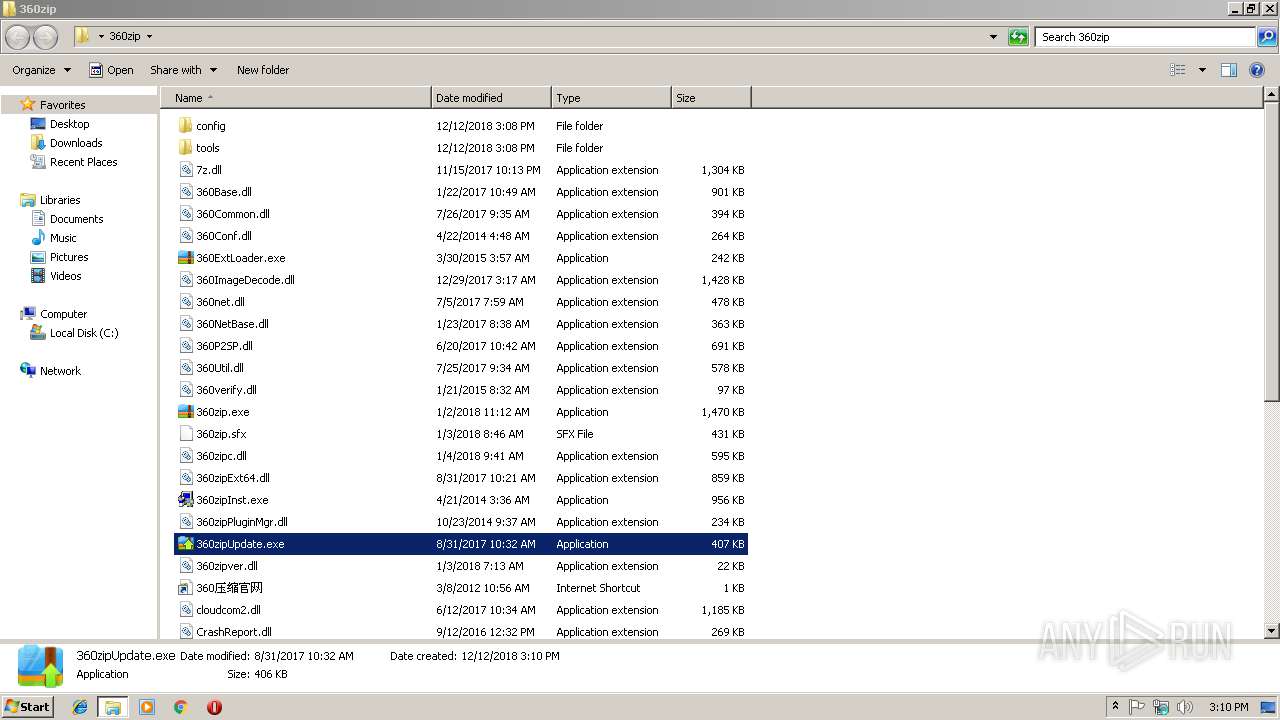Image resolution: width=1280 pixels, height=720 pixels.
Task: Open the Explorer folder taskbar button
Action: pos(113,707)
